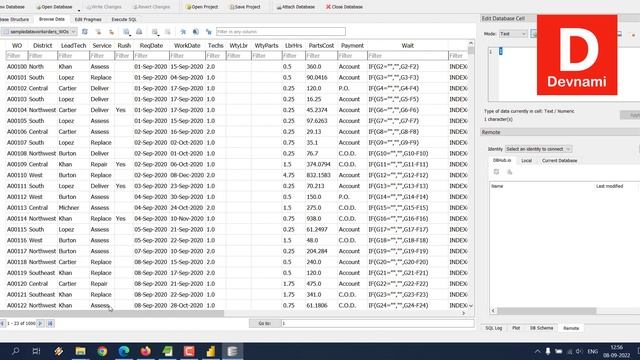Click Write Changes in the toolbar
The image size is (640, 360).
tap(104, 7)
